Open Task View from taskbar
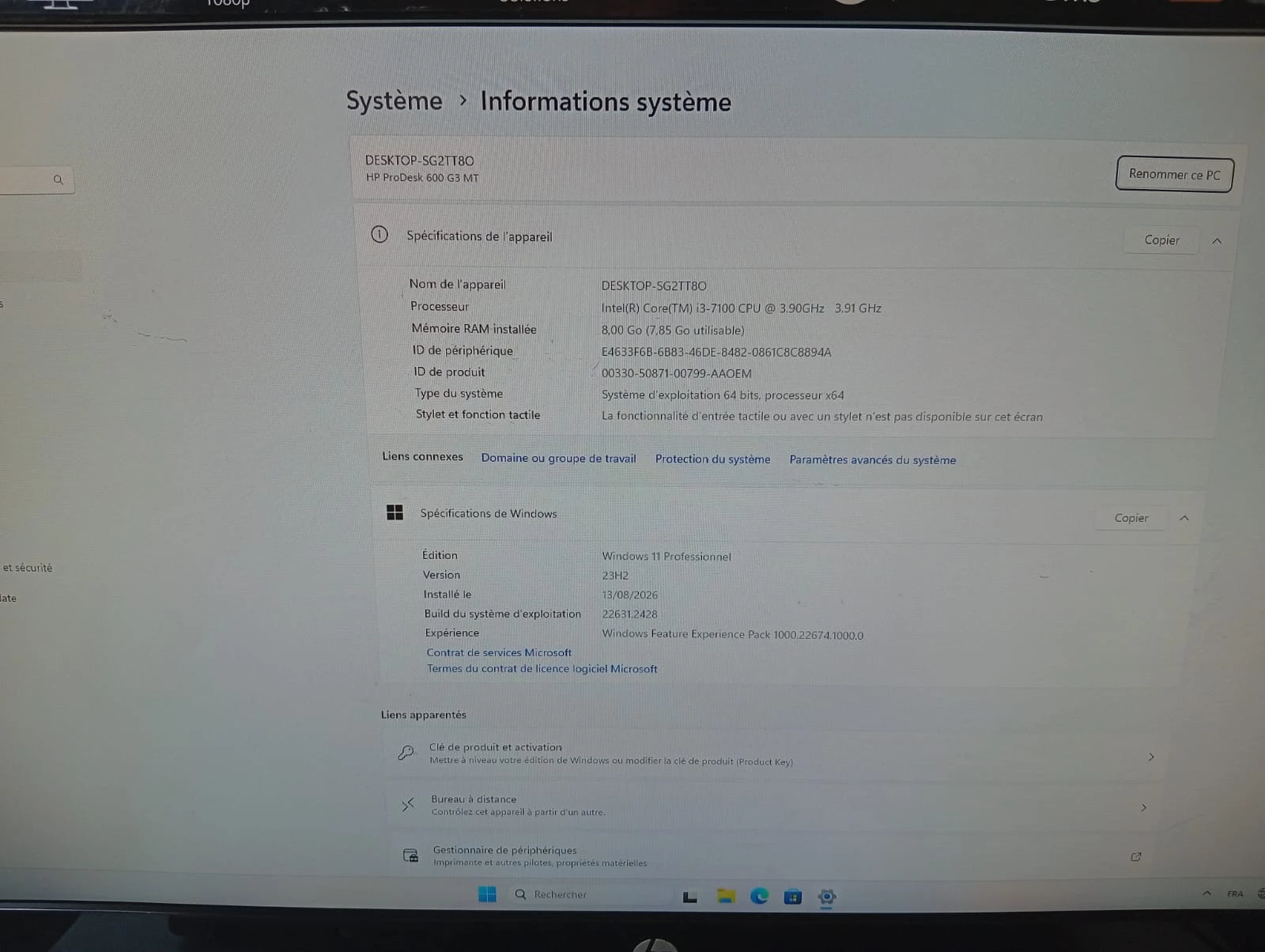 point(690,896)
